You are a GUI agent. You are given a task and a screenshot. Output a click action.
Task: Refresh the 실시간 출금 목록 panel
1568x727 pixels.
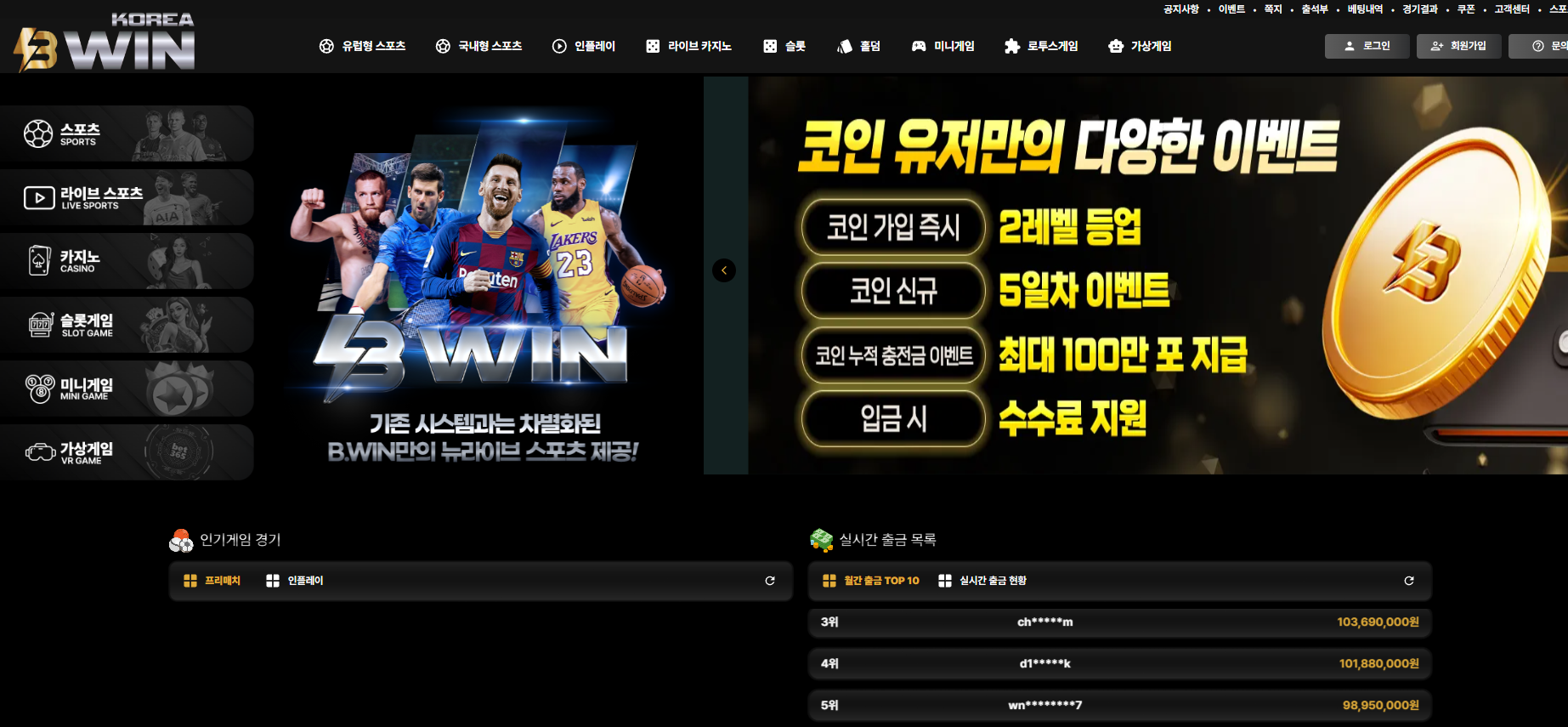[1409, 581]
